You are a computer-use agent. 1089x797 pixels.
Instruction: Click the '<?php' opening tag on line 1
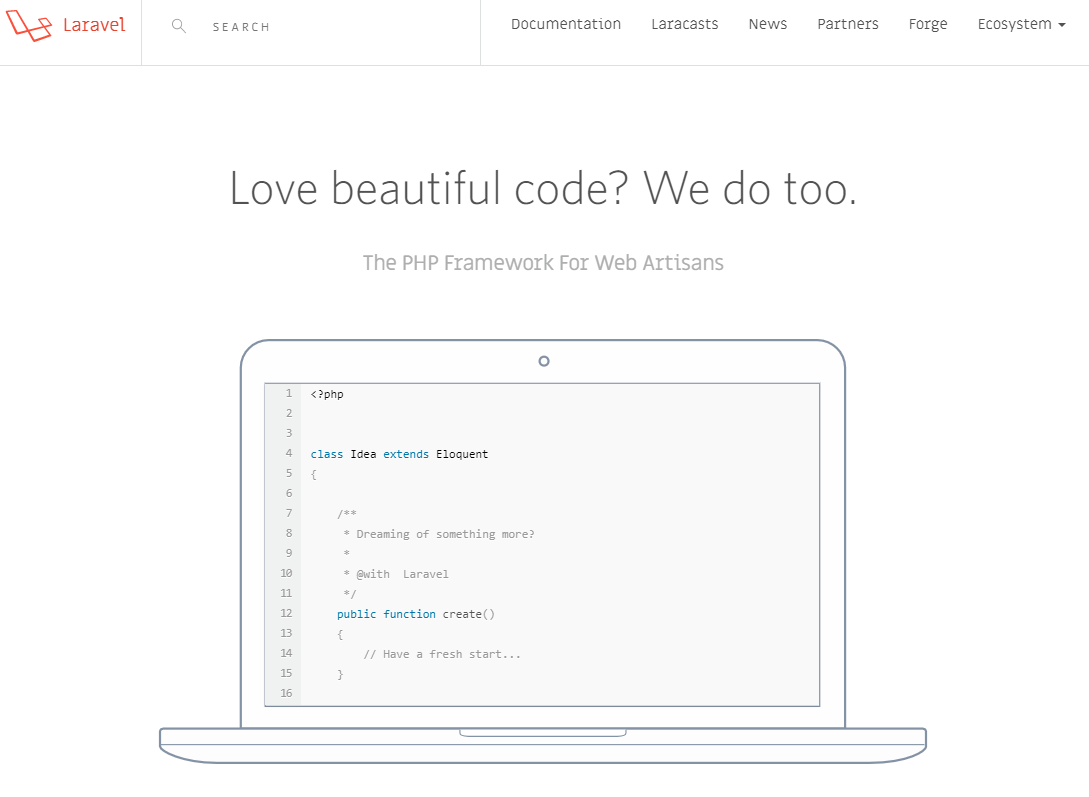click(327, 394)
